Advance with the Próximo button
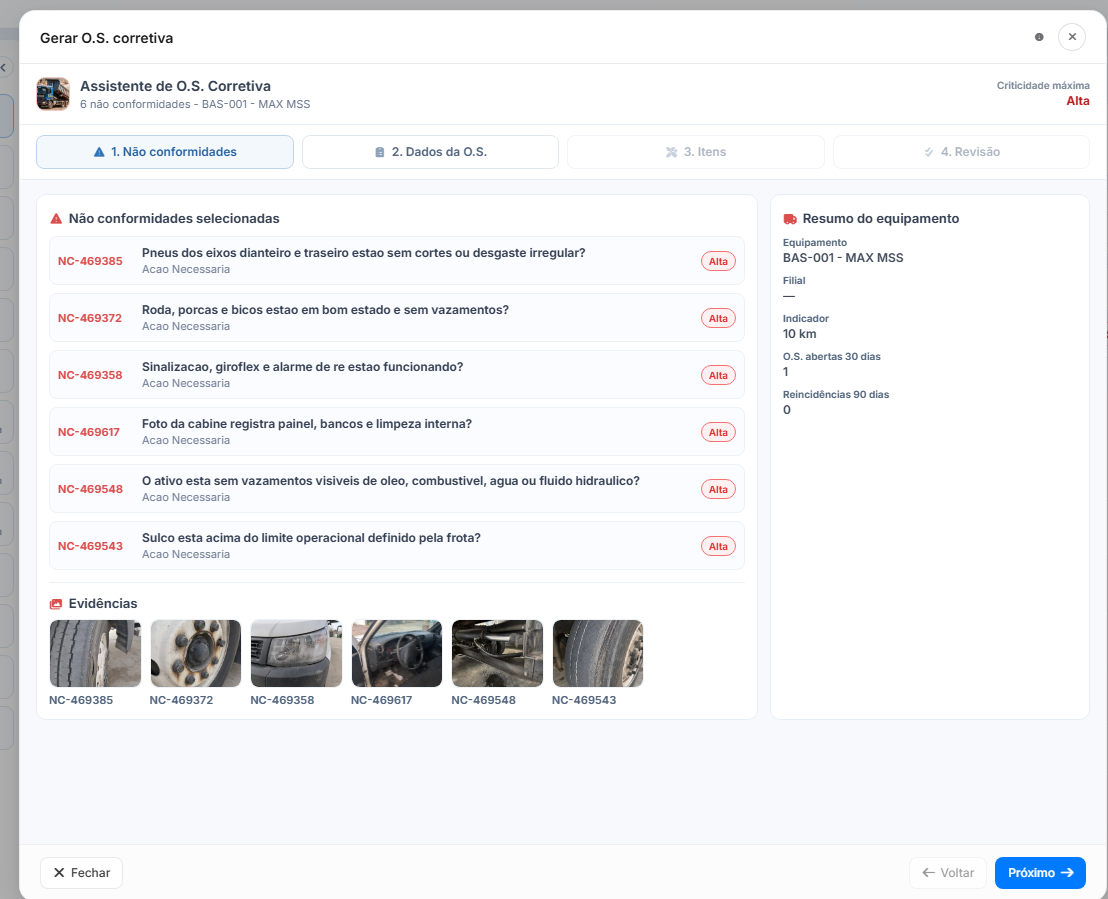This screenshot has height=899, width=1108. click(x=1040, y=873)
